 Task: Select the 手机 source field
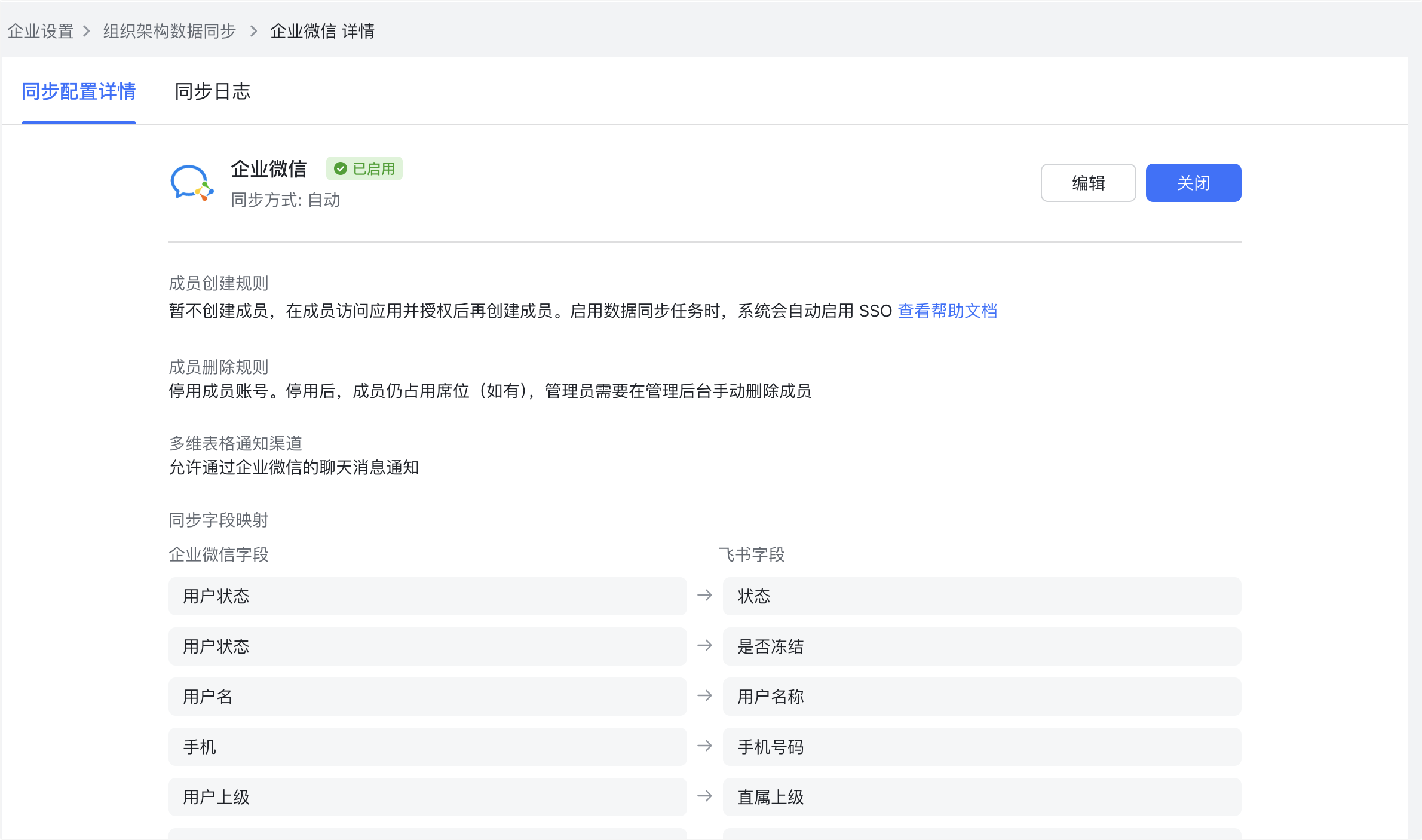[x=428, y=747]
